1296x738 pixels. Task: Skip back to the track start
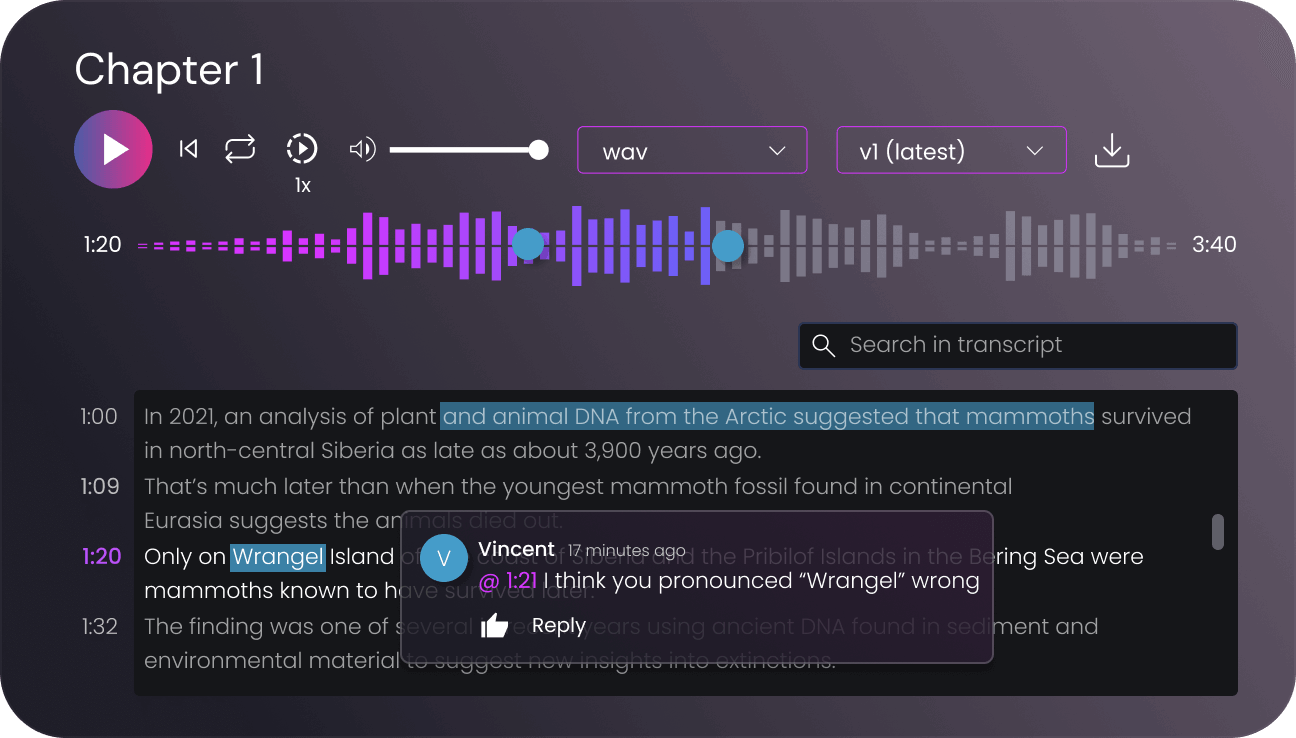coord(188,149)
